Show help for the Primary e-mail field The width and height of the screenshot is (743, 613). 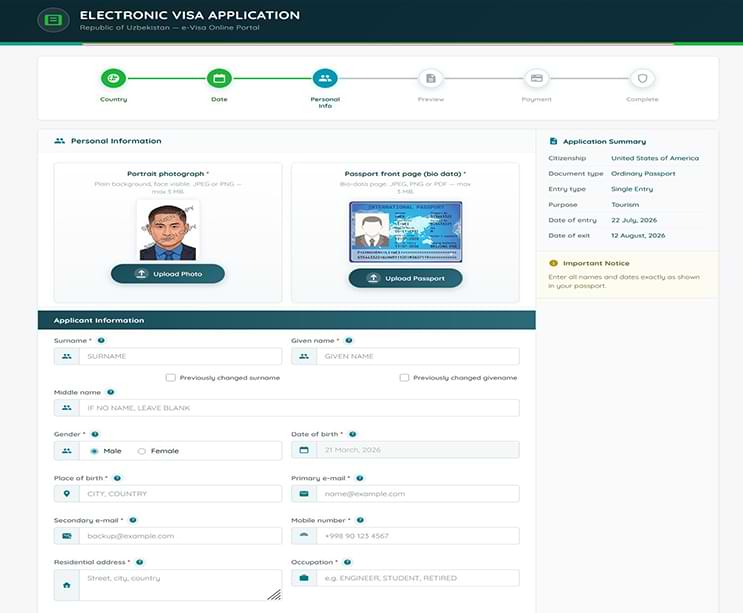point(360,478)
